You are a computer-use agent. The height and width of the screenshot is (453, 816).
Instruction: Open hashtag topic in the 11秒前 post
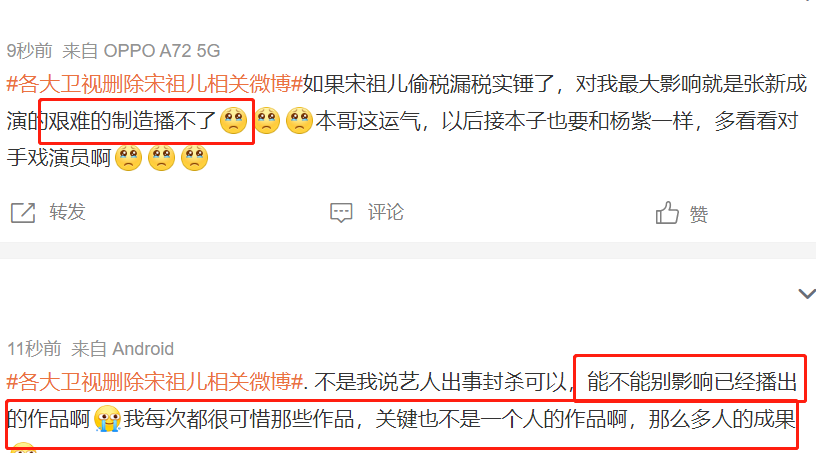155,382
